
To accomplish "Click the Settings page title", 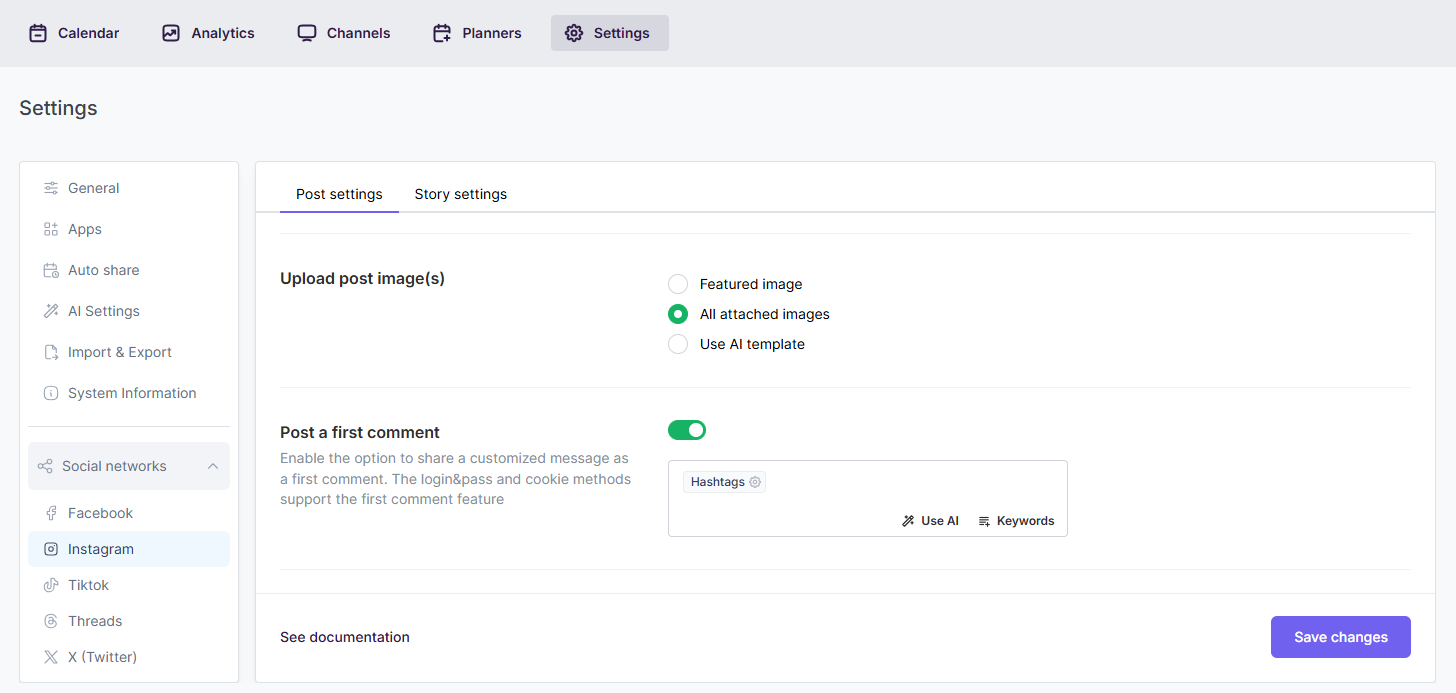I will [x=58, y=108].
